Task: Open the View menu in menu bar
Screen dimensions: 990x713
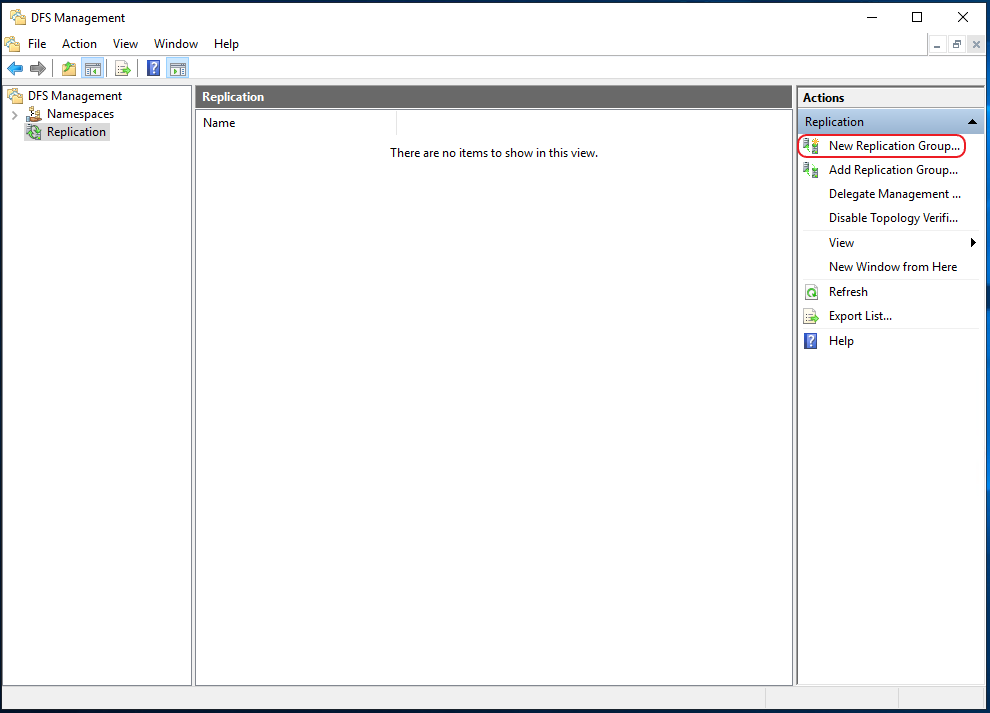Action: click(125, 44)
